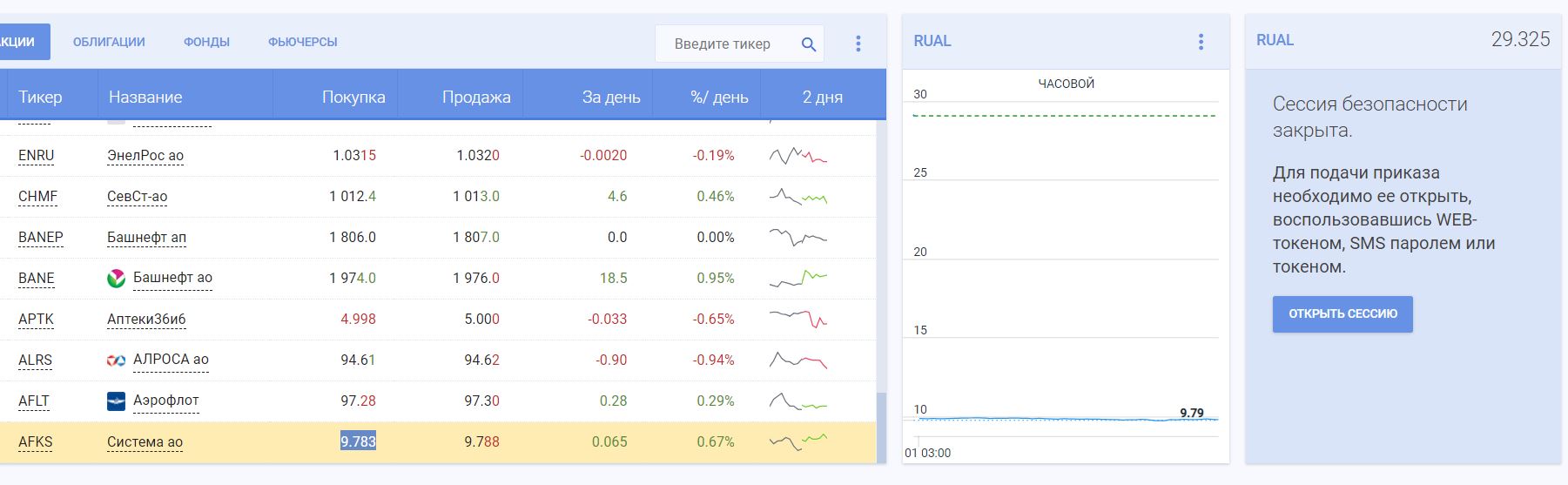The image size is (1568, 485).
Task: Click the ALRS two-day sparkline chart
Action: point(798,360)
